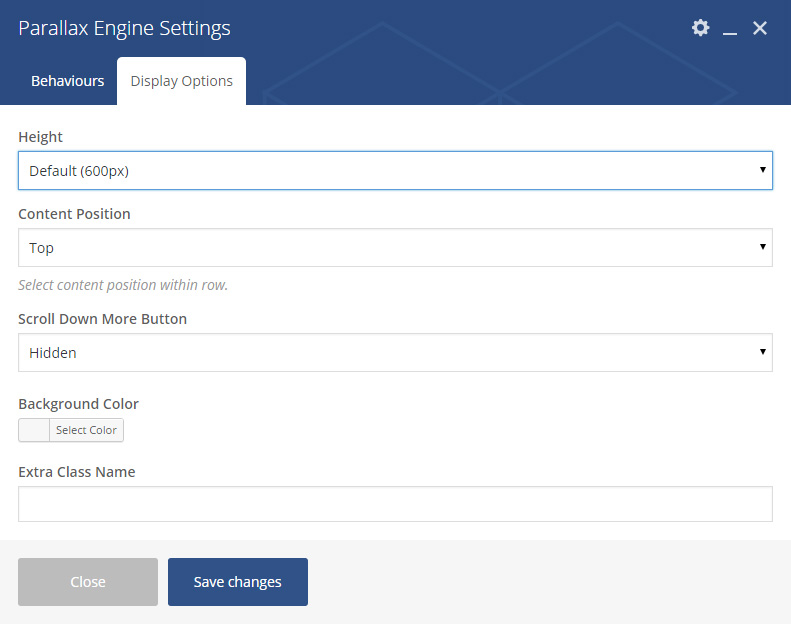Screen dimensions: 791x624
Task: Click the Height field label
Action: click(x=40, y=137)
